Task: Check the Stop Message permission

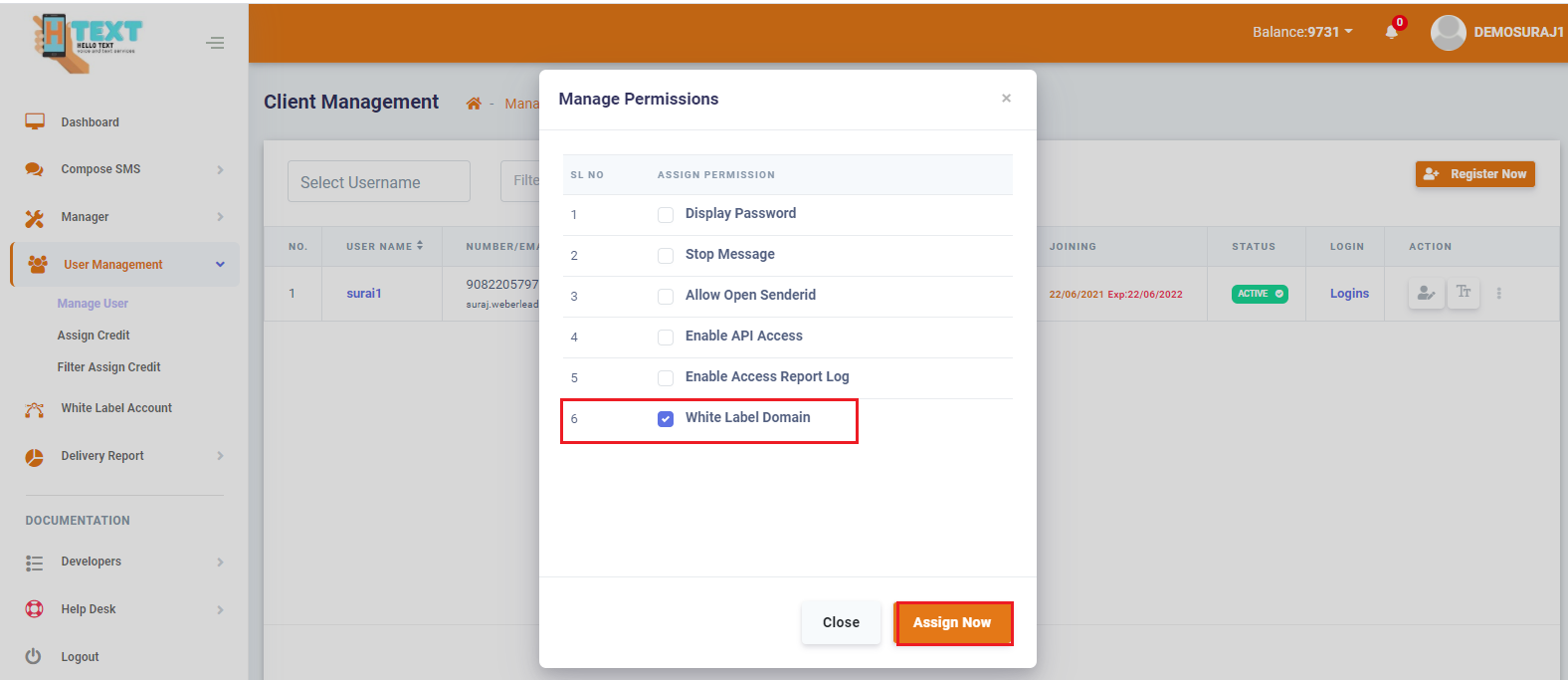Action: click(666, 255)
